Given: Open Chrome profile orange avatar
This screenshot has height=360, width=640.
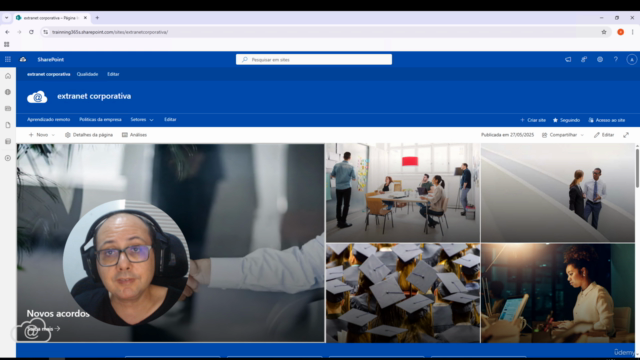Looking at the screenshot, I should [620, 32].
